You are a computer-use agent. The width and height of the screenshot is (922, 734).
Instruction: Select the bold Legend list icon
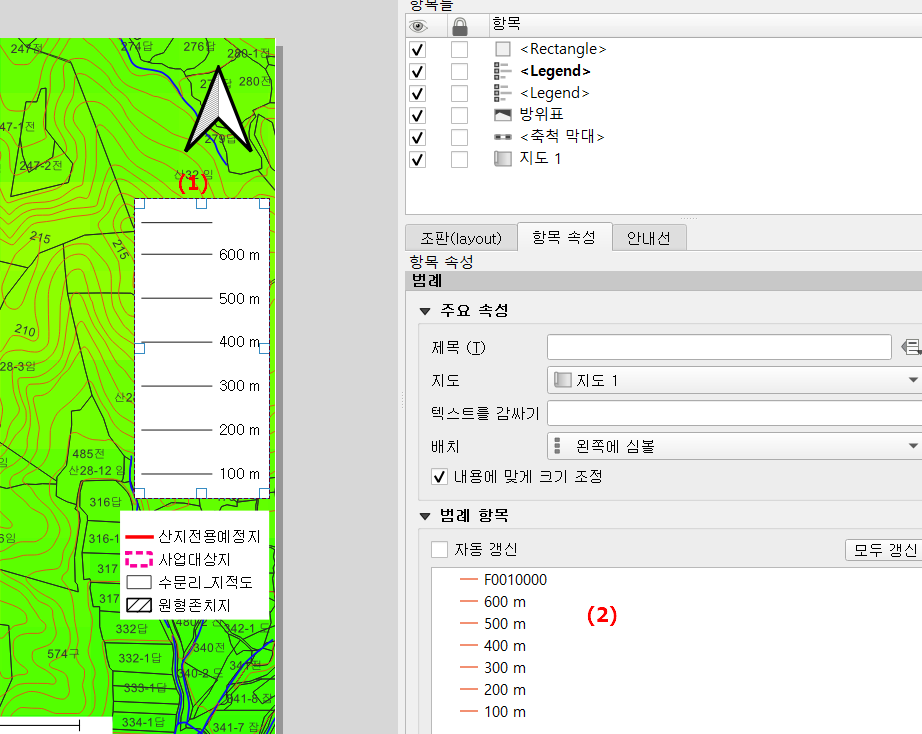503,71
